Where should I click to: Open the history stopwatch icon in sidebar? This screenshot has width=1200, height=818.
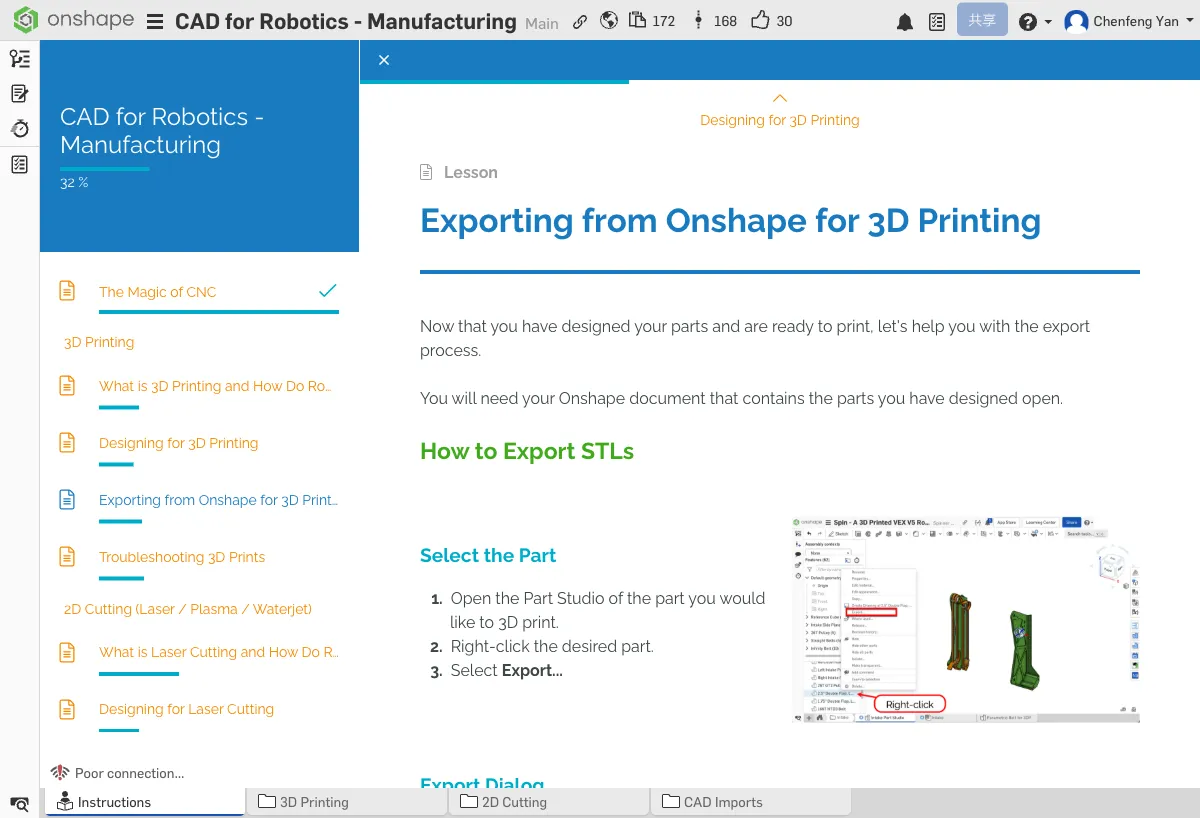pyautogui.click(x=19, y=128)
